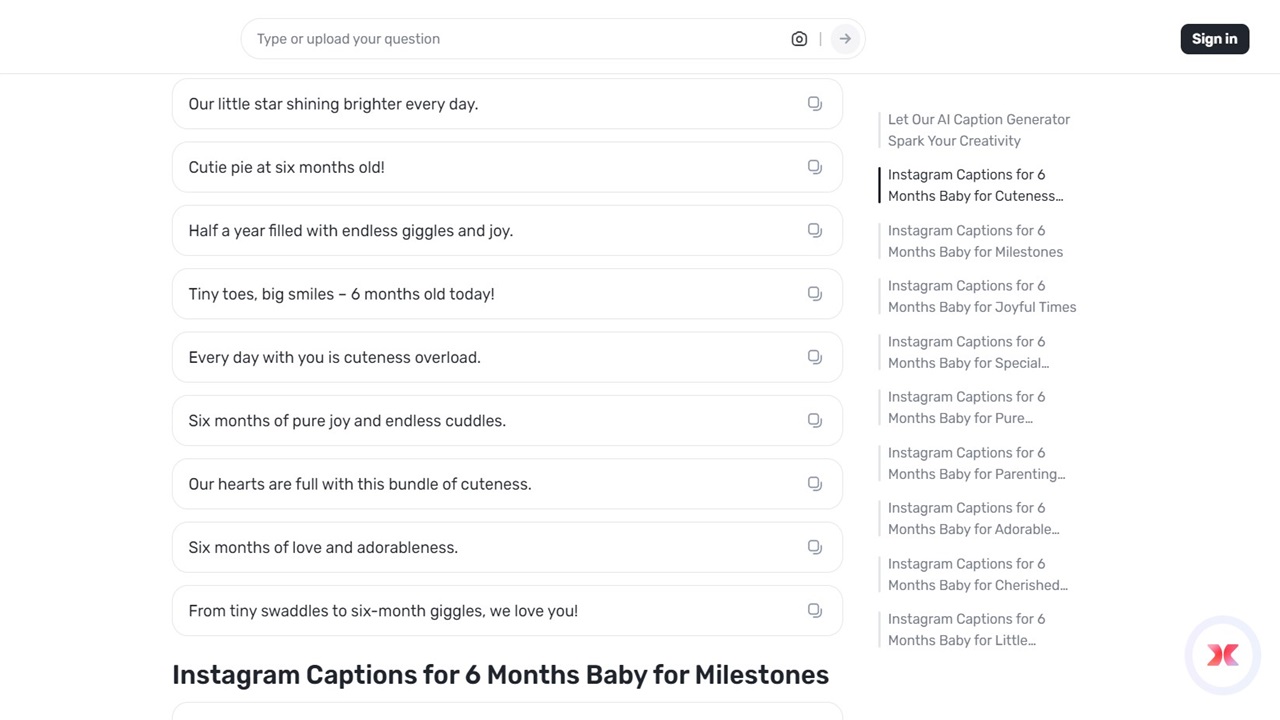Viewport: 1280px width, 720px height.
Task: Open the Parenting captions section in sidebar
Action: point(975,463)
